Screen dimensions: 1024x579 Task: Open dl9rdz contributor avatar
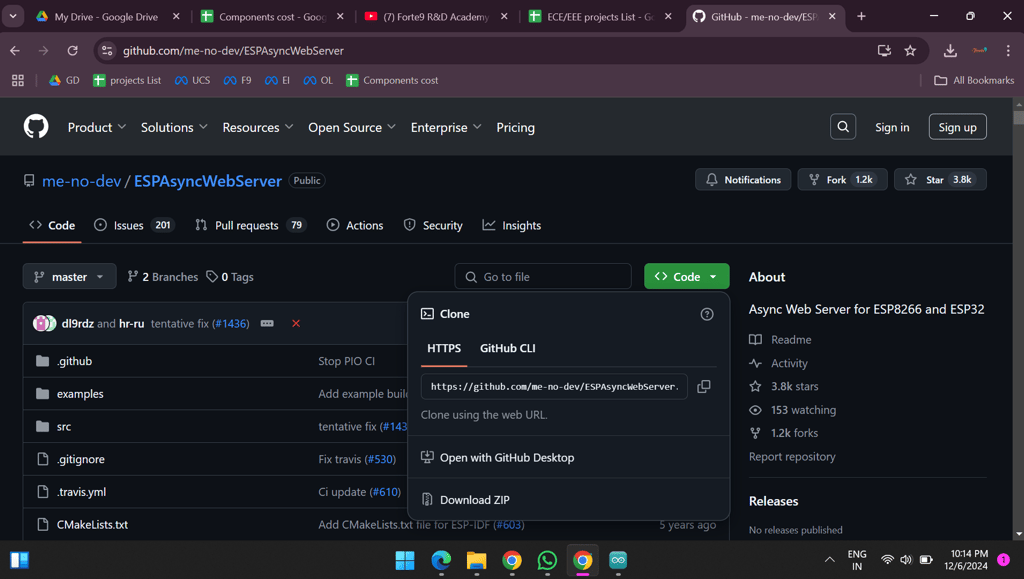coord(41,323)
